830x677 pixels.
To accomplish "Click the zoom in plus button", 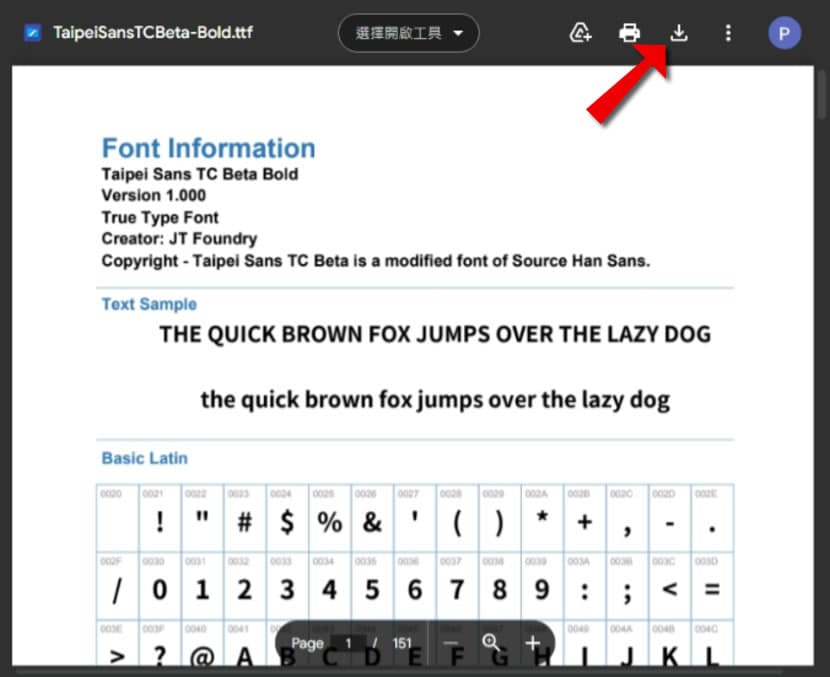I will click(533, 643).
